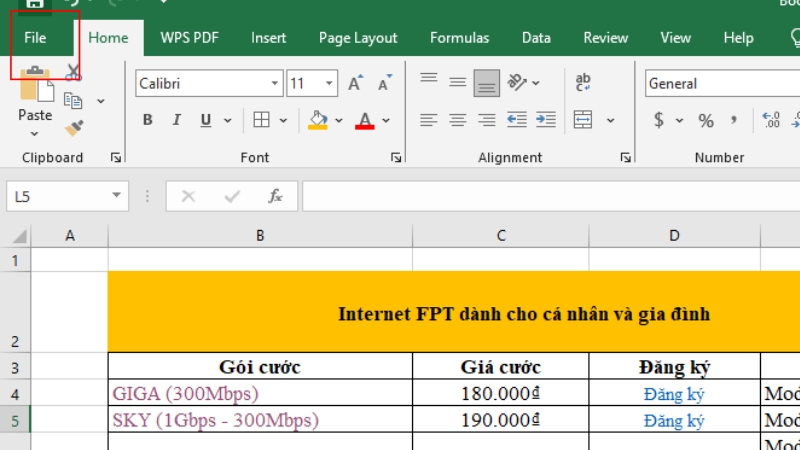
Task: Toggle Middle Align for cells
Action: point(458,83)
